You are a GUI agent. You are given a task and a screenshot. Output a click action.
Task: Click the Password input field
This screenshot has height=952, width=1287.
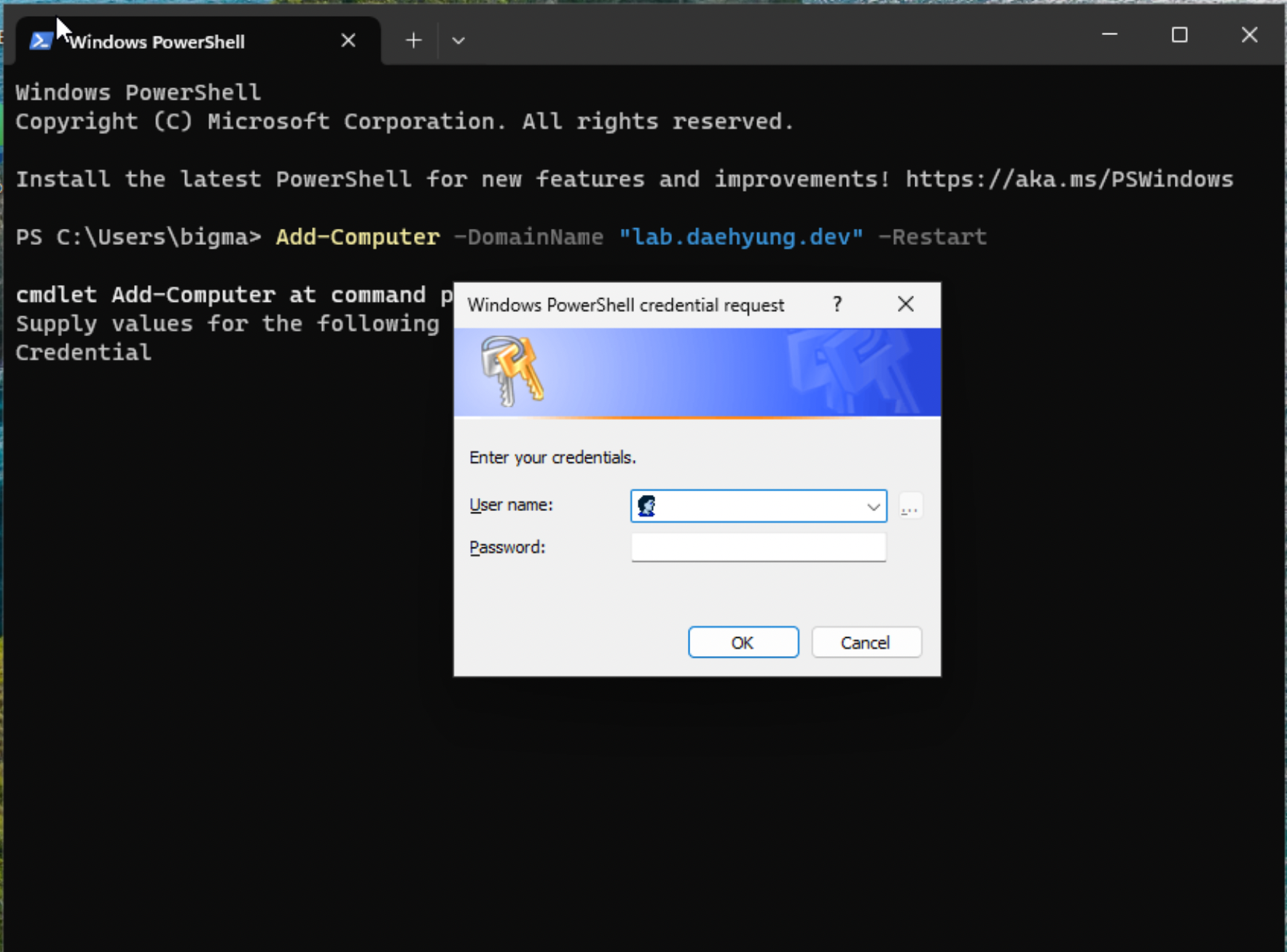758,547
